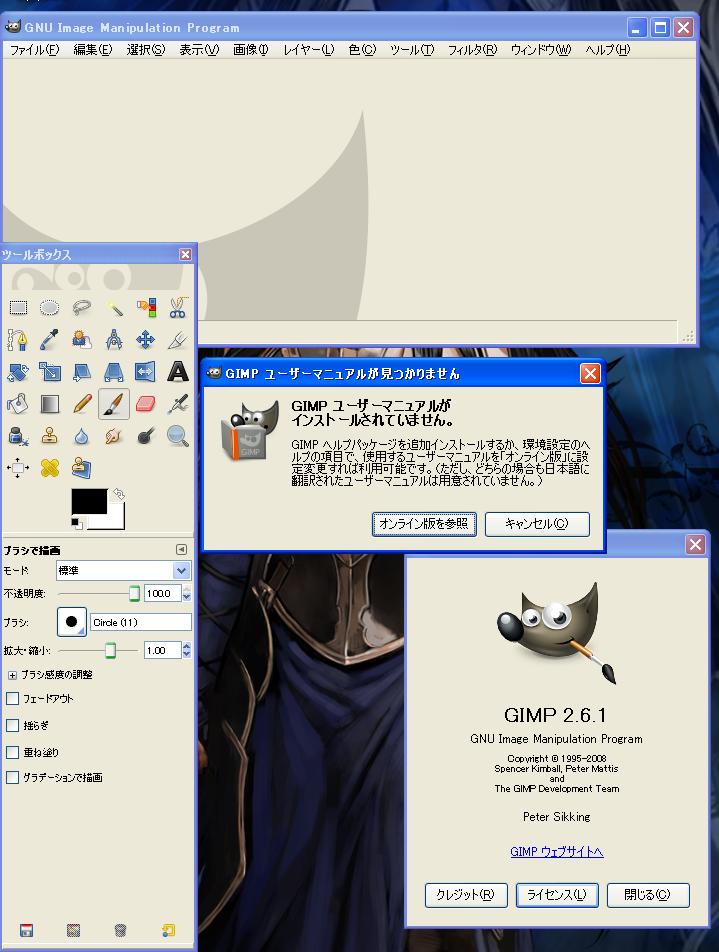Expand the ブラシ感度の調整 section
719x952 pixels.
[x=12, y=675]
